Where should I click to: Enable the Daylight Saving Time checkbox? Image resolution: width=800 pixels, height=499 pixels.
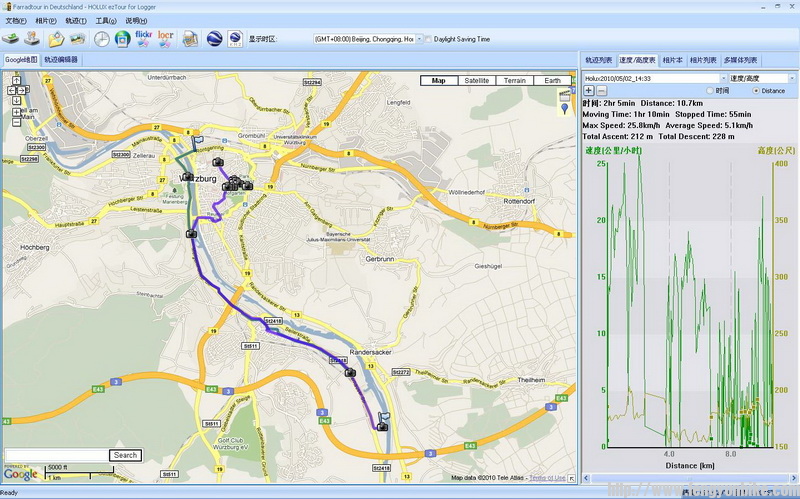(427, 39)
